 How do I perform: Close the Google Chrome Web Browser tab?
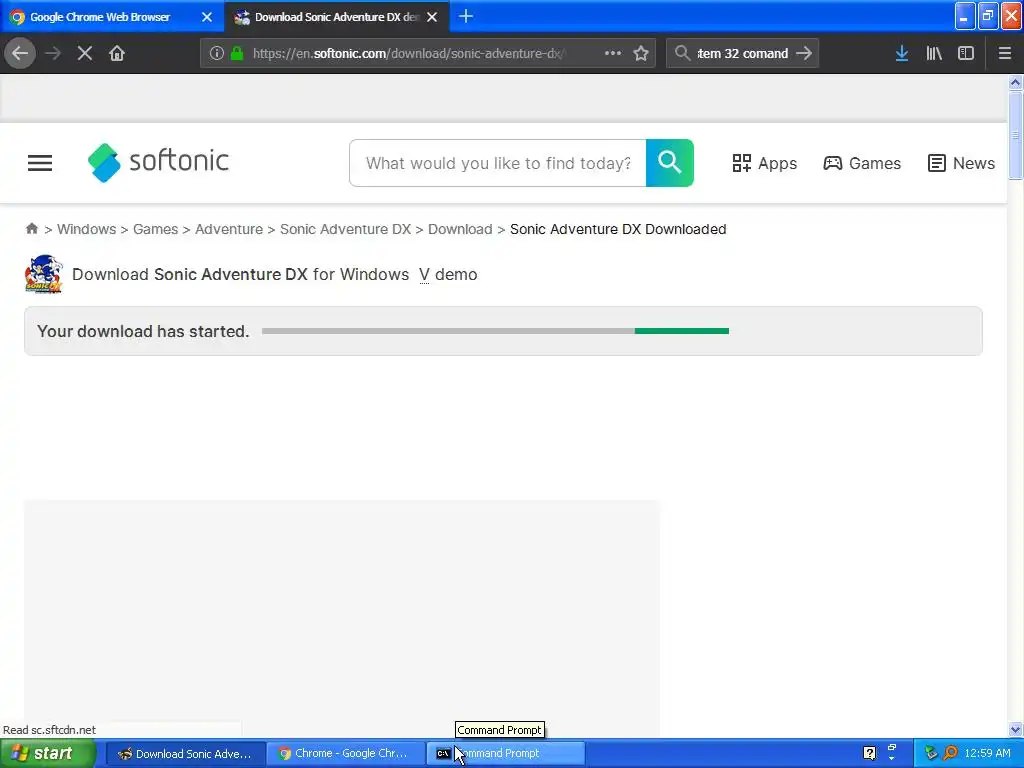pos(207,17)
